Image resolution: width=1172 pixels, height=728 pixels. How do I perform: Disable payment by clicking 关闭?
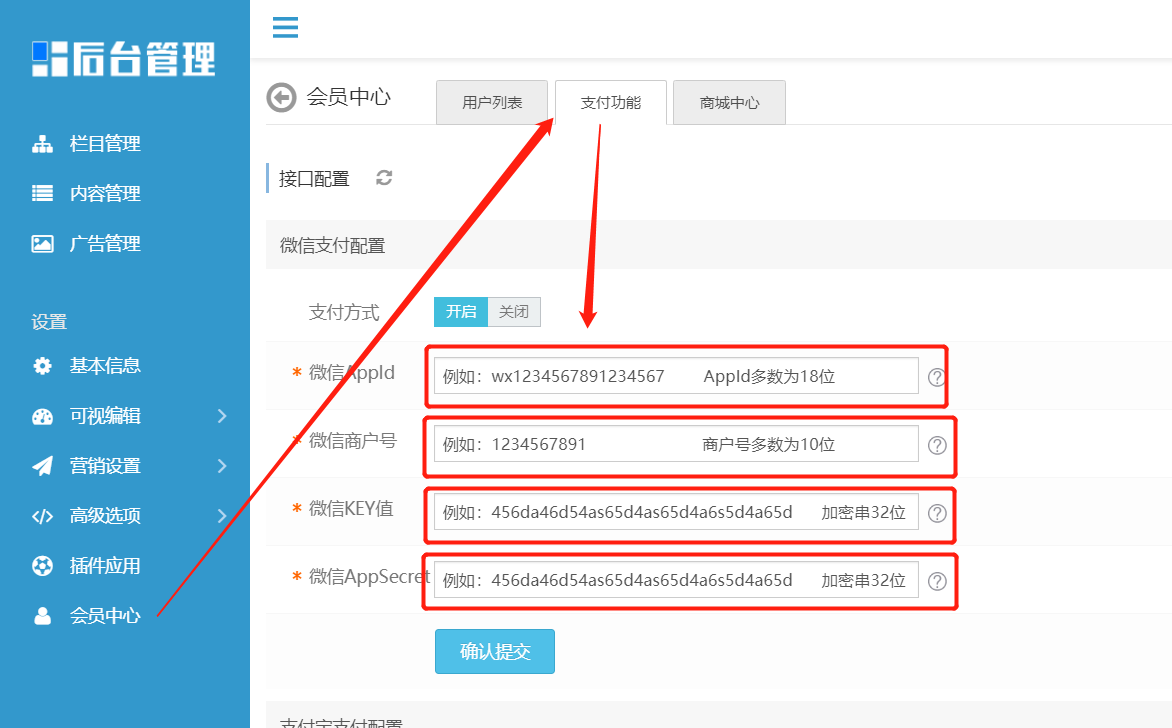pos(514,311)
